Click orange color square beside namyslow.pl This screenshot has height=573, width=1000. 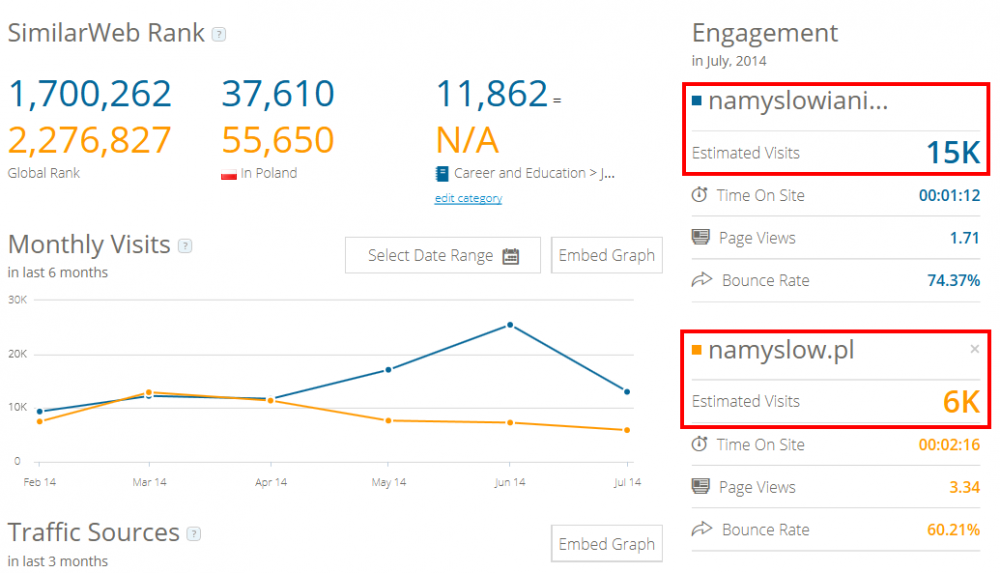pyautogui.click(x=697, y=349)
